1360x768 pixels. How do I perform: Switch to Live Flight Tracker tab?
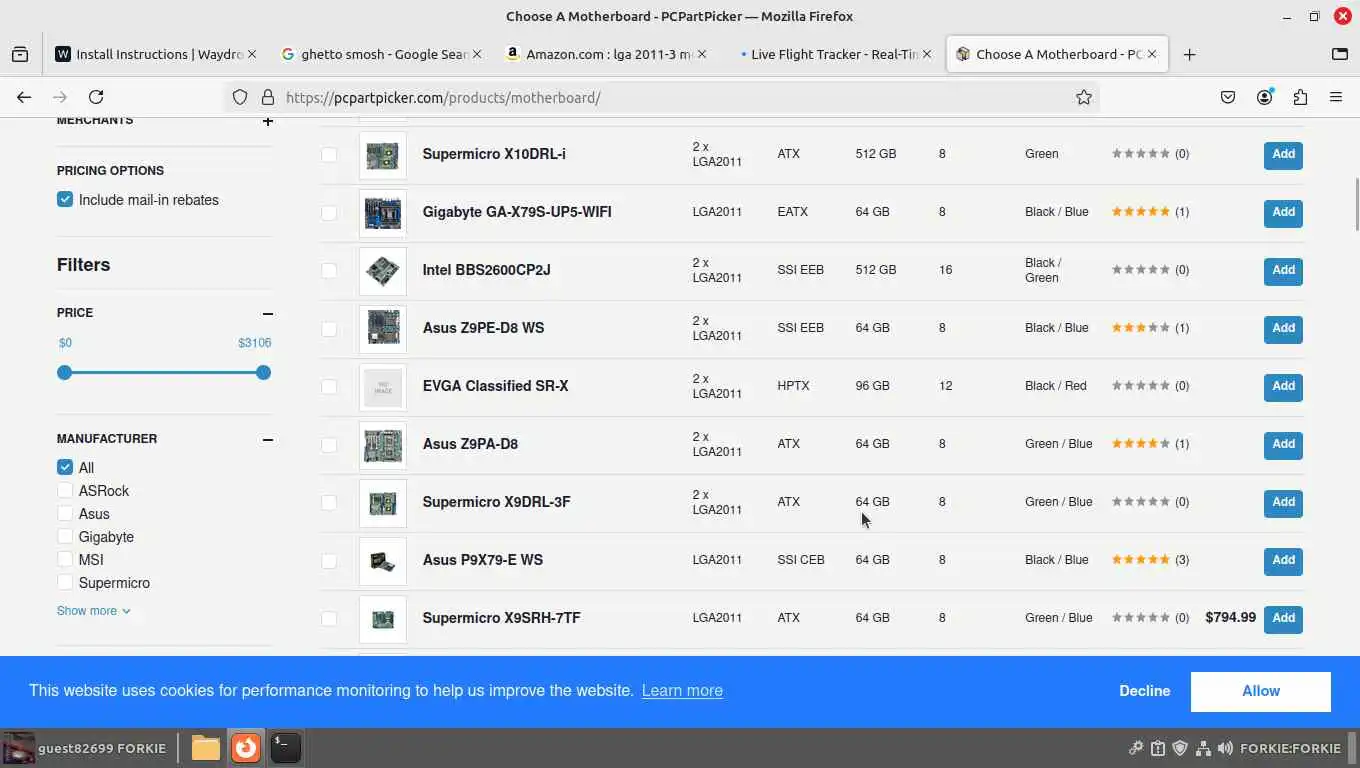click(x=831, y=54)
